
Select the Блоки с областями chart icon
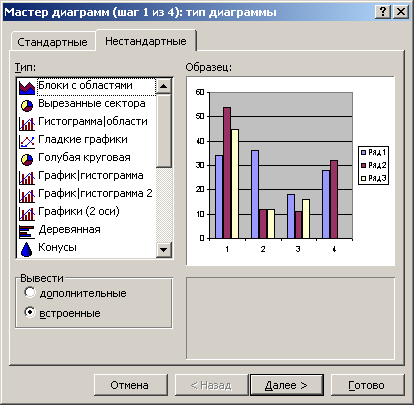[x=27, y=87]
